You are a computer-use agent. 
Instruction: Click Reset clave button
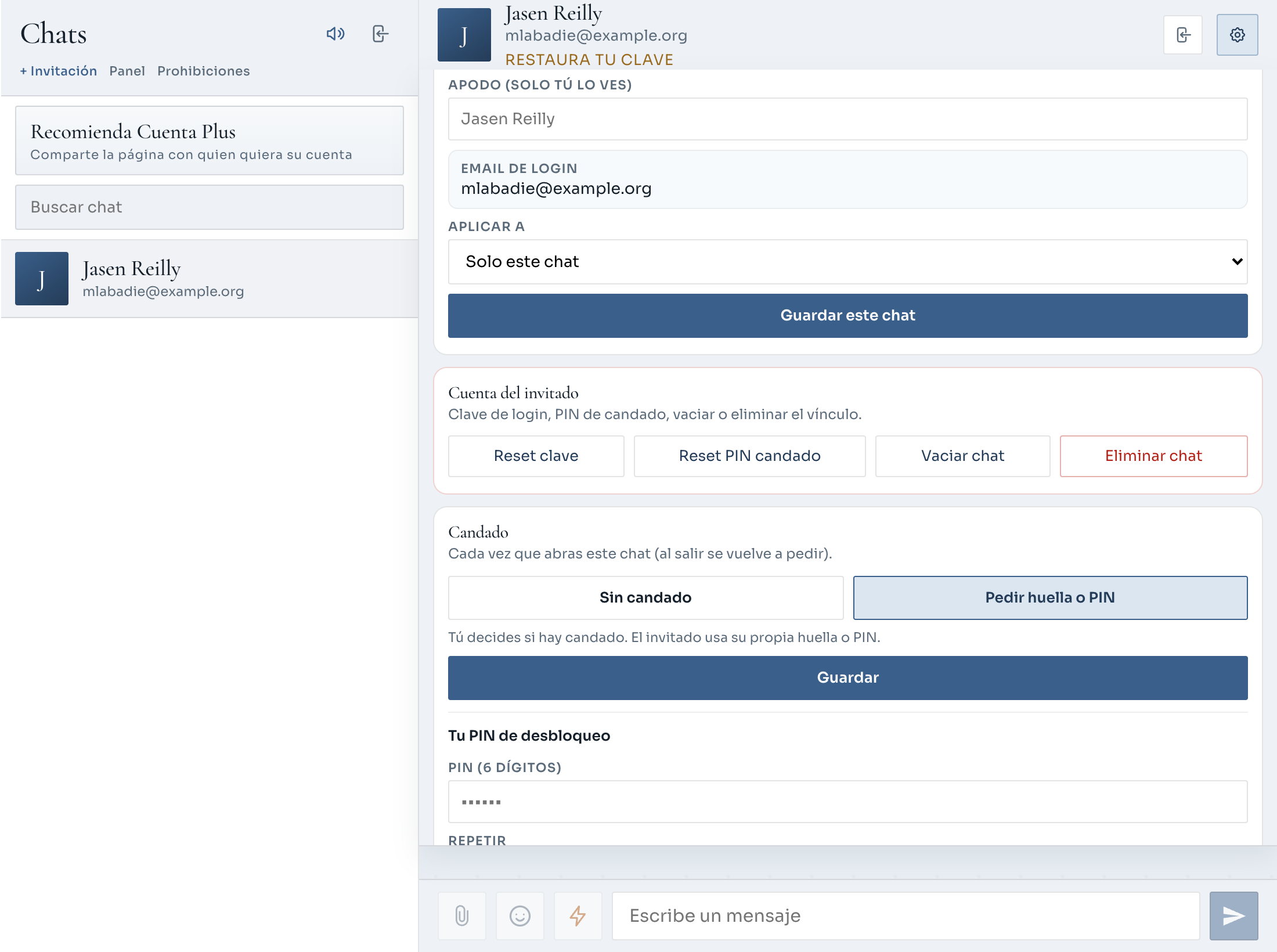coord(536,456)
